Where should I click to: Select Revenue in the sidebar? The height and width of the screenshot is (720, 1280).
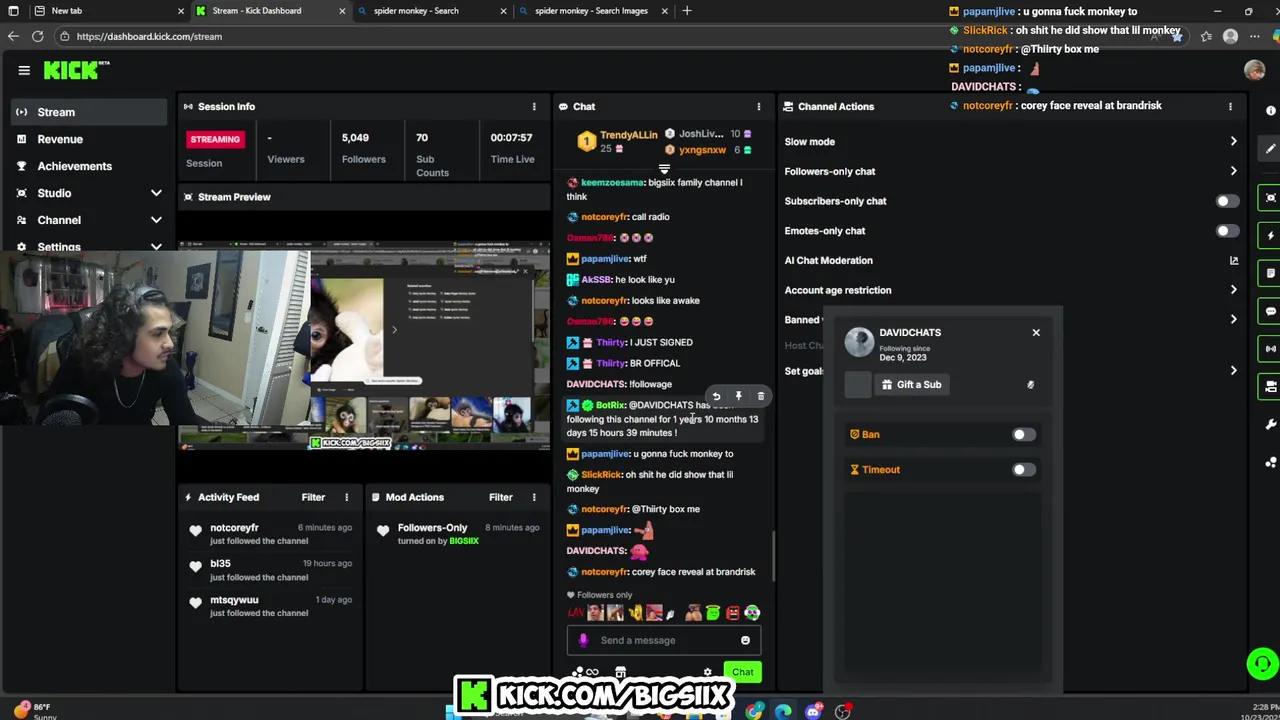click(90, 139)
